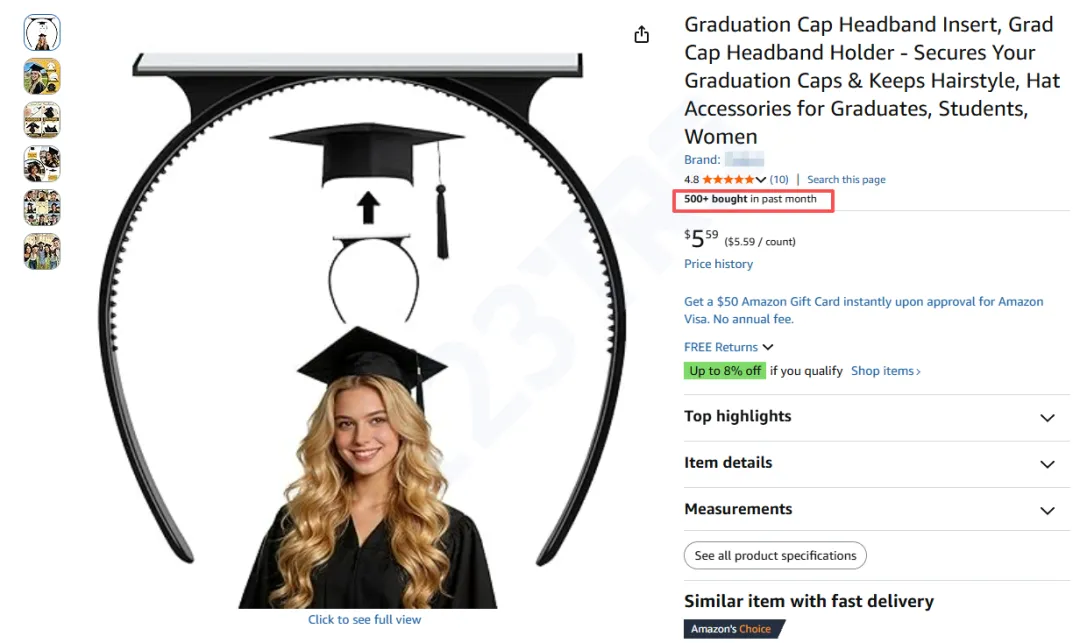
Task: Click the Shop items link
Action: [885, 371]
